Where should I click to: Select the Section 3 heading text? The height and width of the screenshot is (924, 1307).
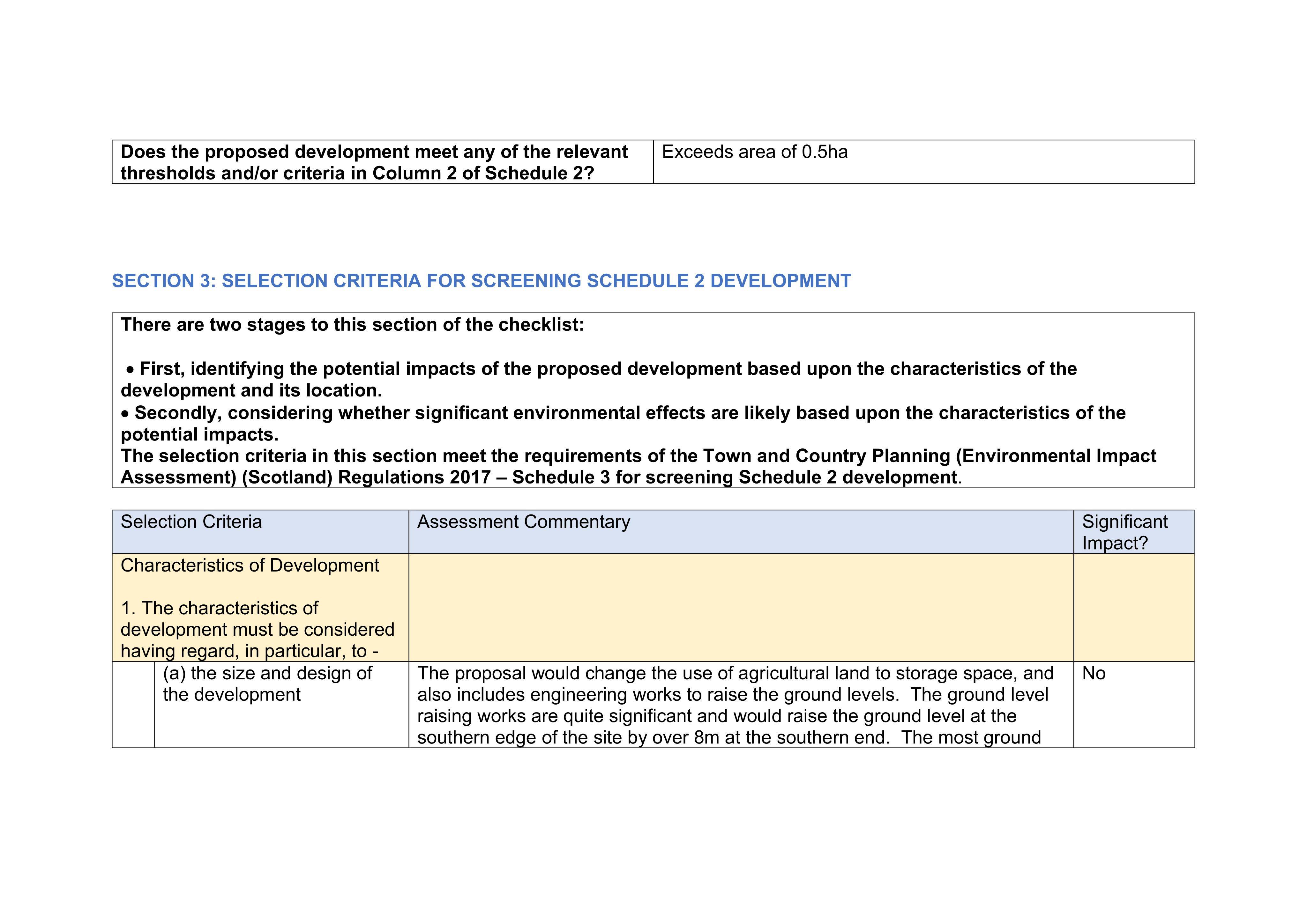[482, 281]
